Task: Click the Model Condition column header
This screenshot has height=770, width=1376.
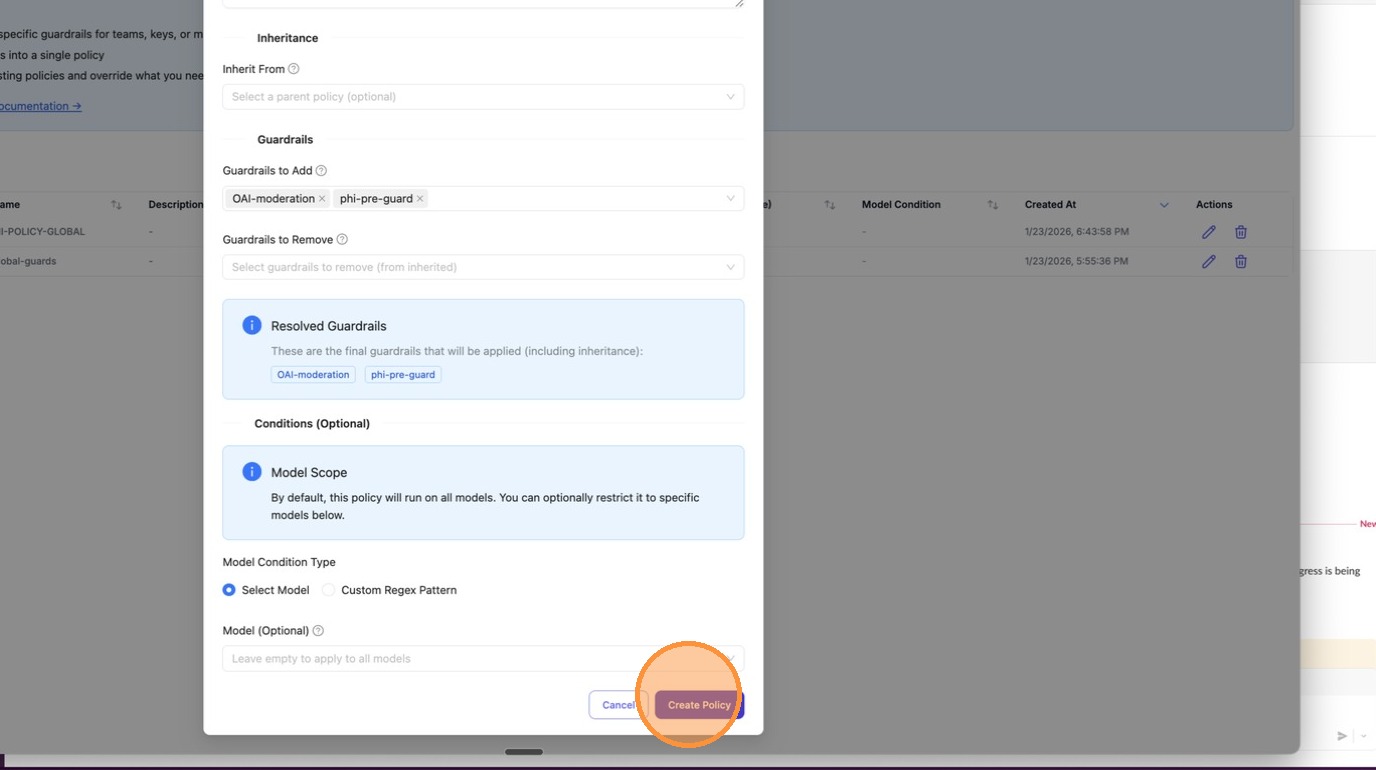Action: tap(901, 205)
